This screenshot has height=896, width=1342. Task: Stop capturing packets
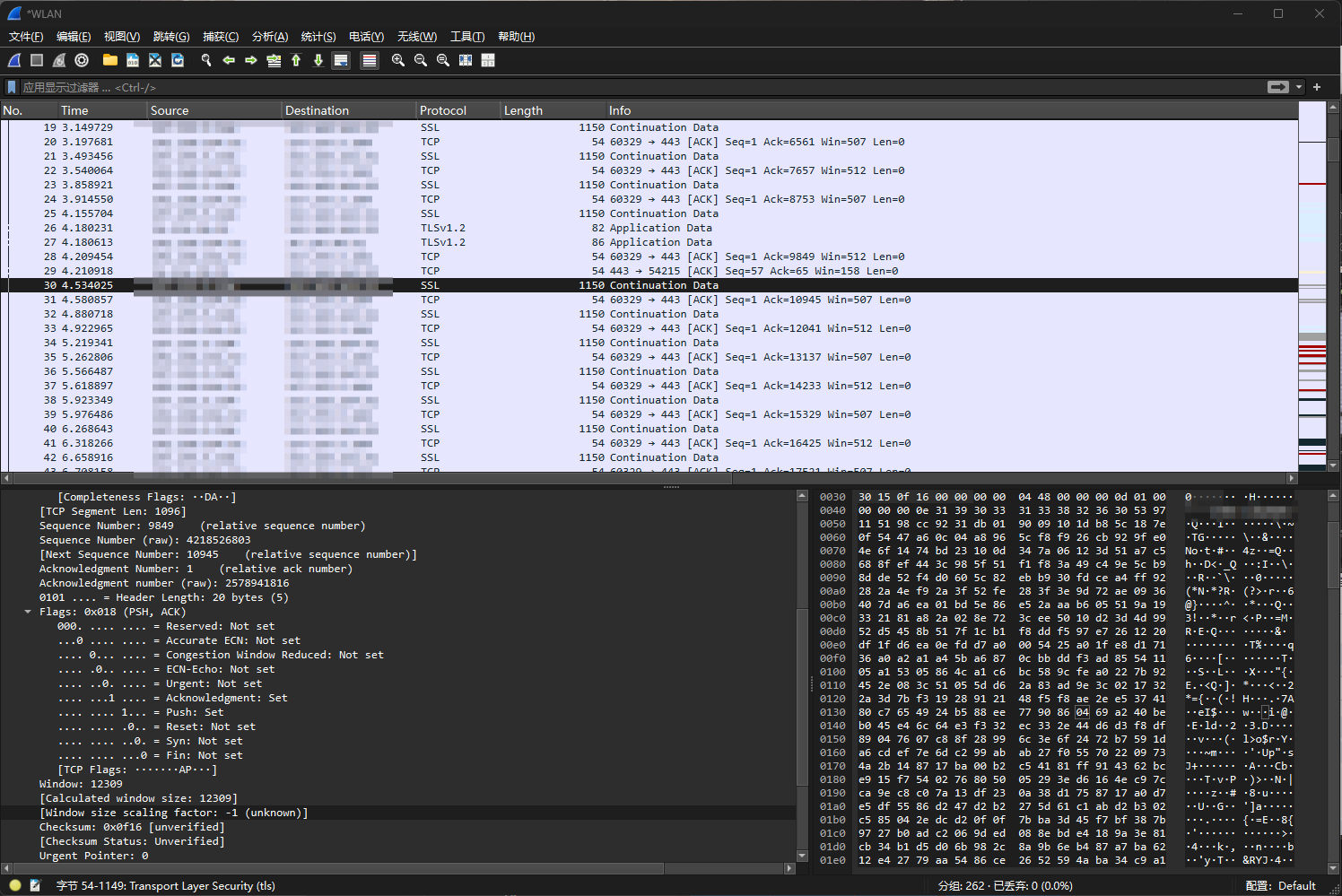(37, 60)
